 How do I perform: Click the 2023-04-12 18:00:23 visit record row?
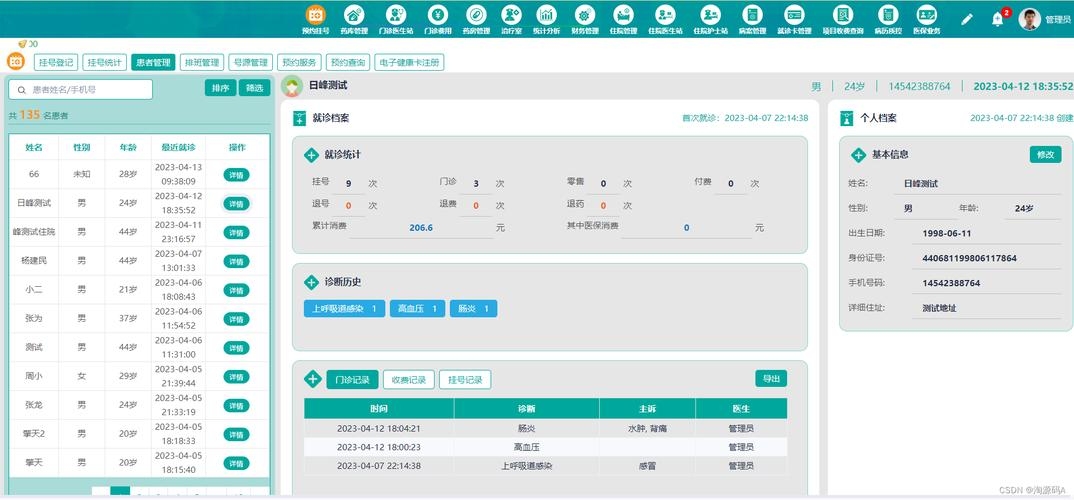[545, 447]
